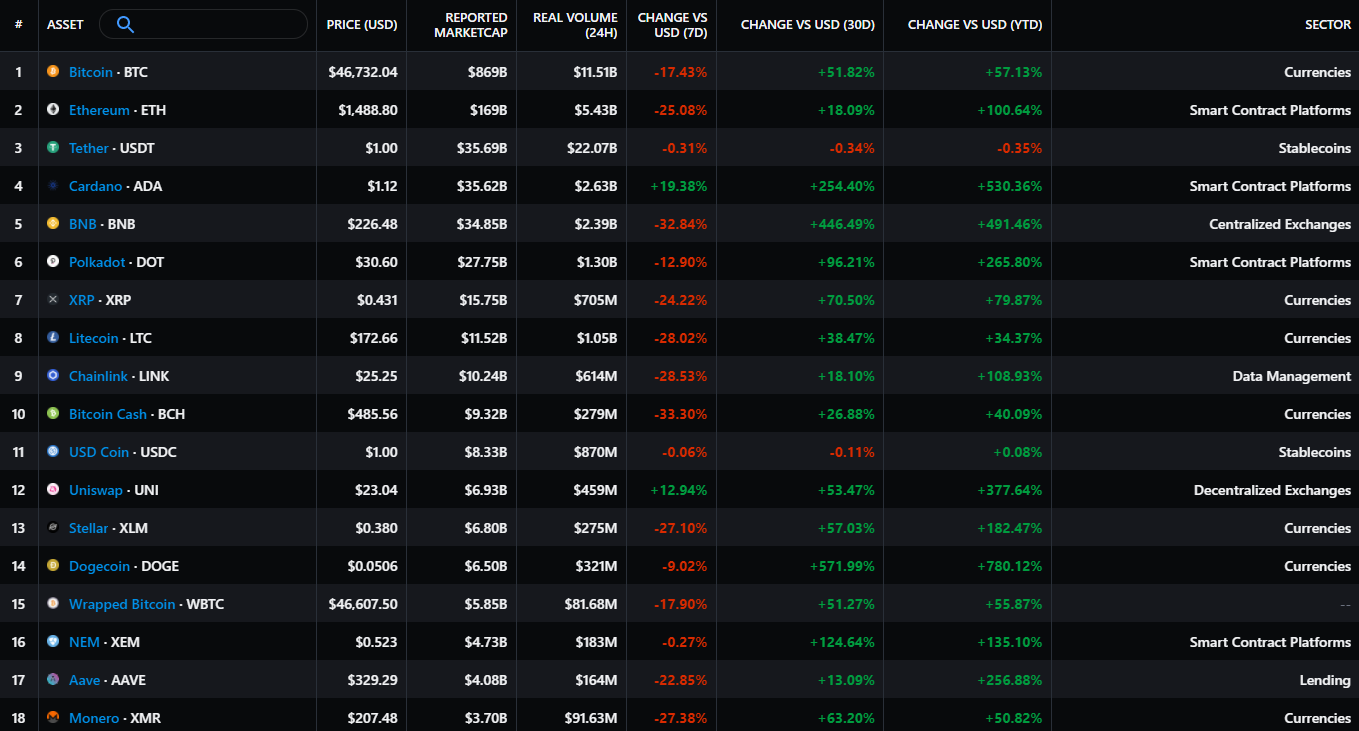The height and width of the screenshot is (731, 1359).
Task: Click the Bitcoin coin logo icon
Action: pos(54,71)
